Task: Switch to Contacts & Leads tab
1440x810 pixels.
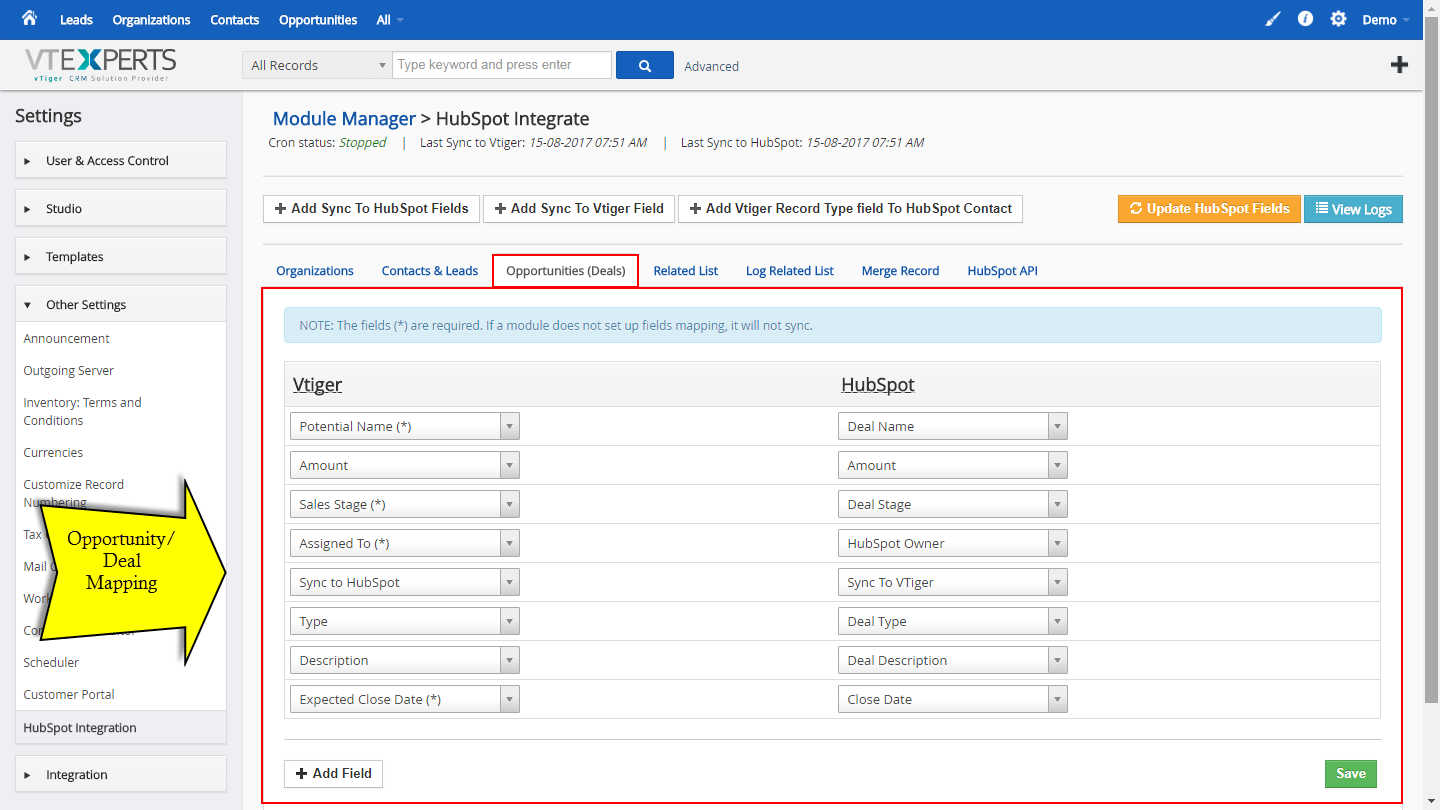Action: [430, 271]
